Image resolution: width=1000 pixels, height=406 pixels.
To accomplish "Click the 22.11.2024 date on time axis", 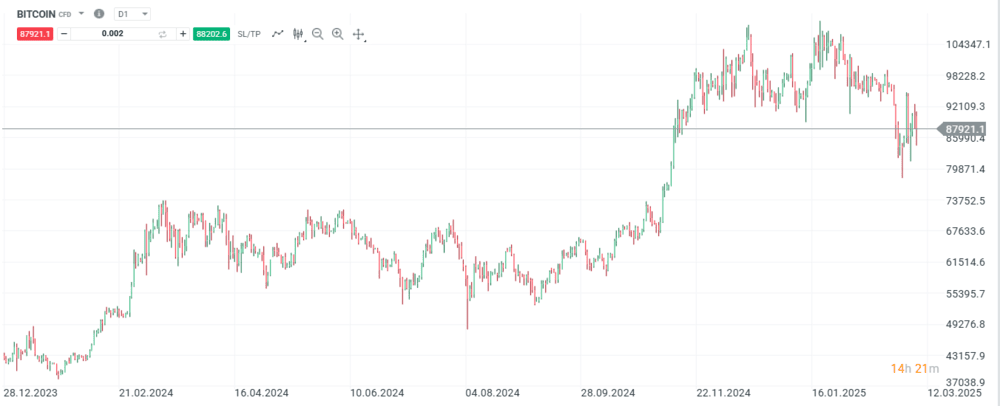I will 724,392.
